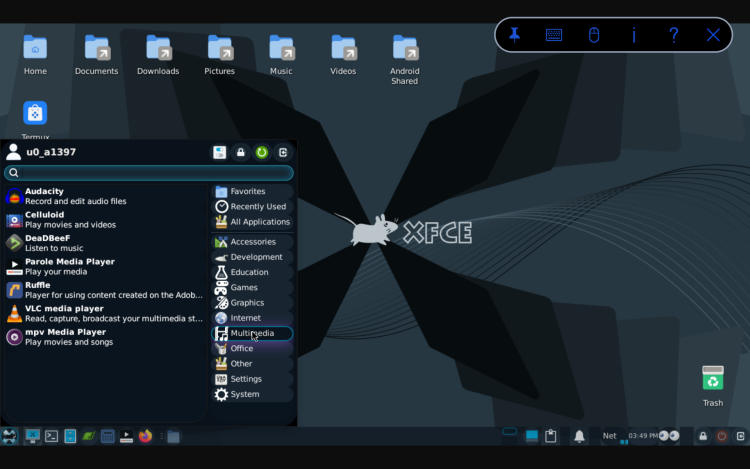Screen dimensions: 750x469
Task: Open Games category
Action: (x=252, y=288)
